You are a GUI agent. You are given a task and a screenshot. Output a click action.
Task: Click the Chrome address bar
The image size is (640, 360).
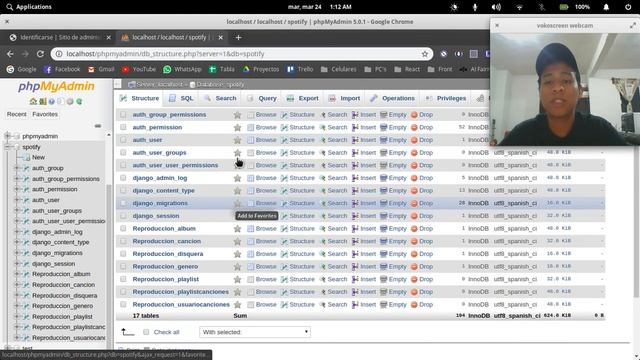tap(241, 54)
